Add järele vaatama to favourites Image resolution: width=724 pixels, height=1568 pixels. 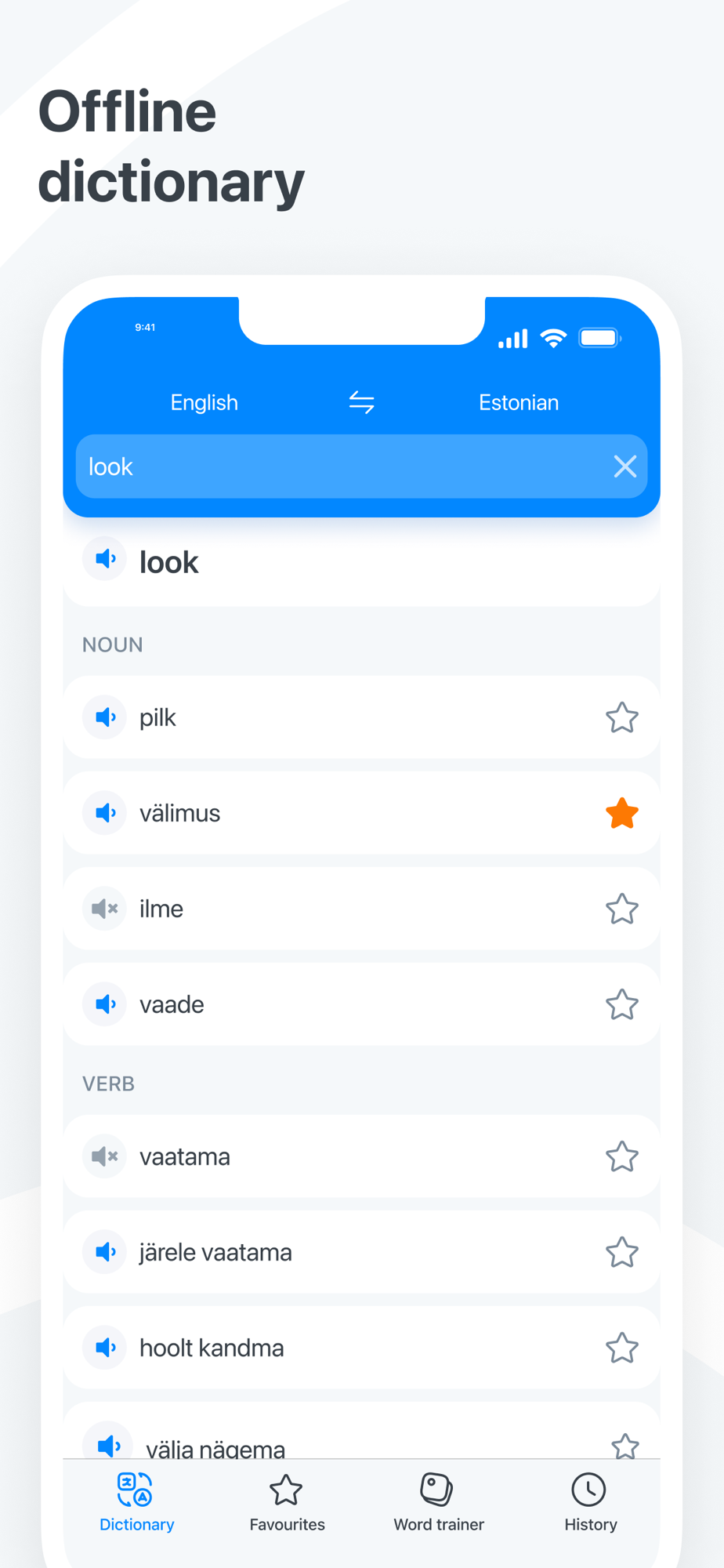click(622, 1252)
